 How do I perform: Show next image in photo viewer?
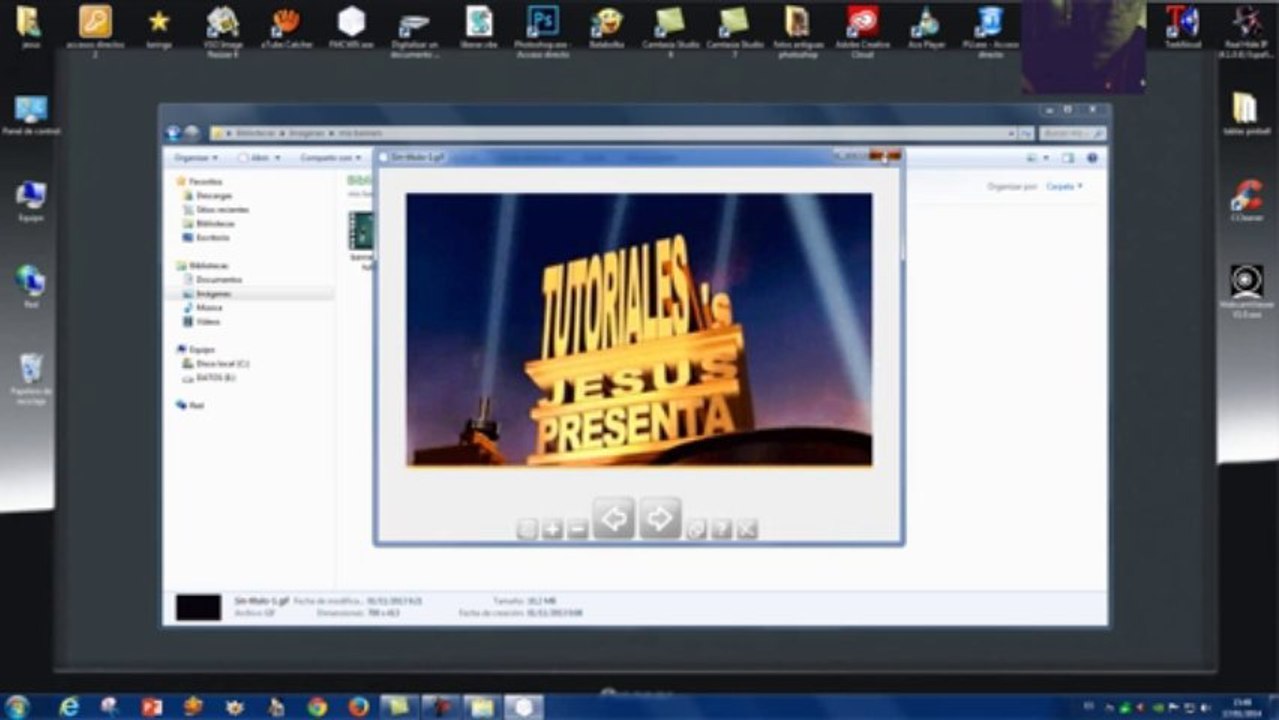(x=660, y=518)
